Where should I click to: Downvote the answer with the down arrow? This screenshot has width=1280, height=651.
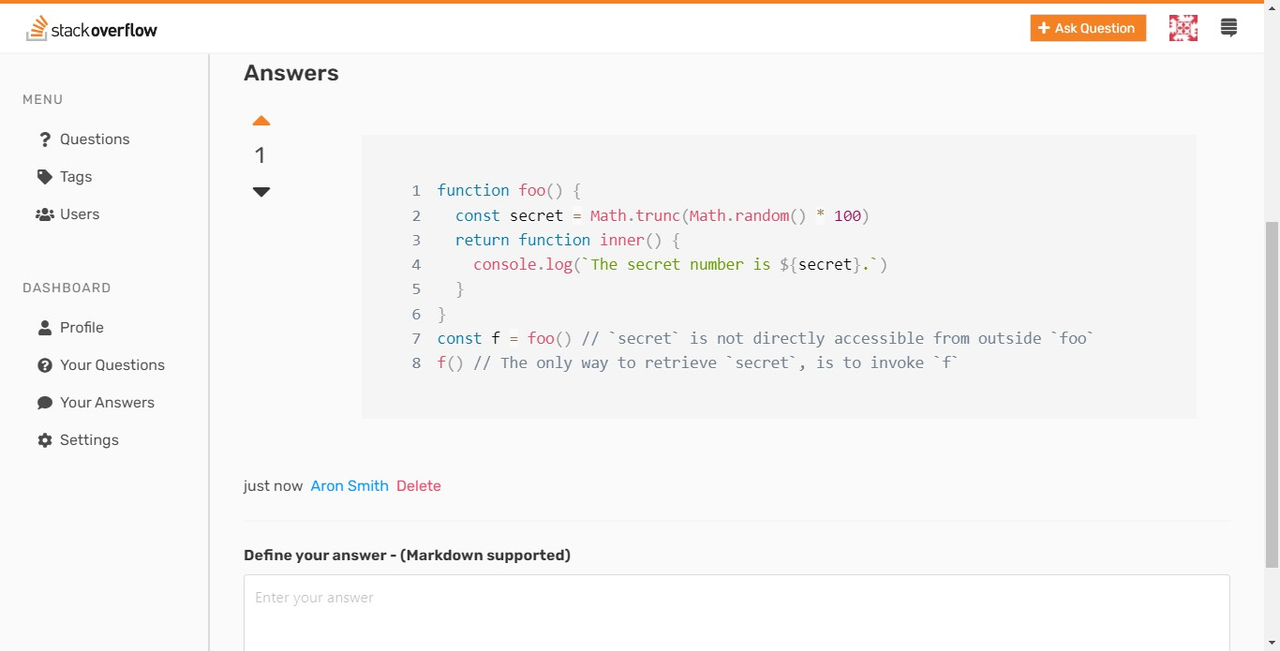click(x=261, y=191)
